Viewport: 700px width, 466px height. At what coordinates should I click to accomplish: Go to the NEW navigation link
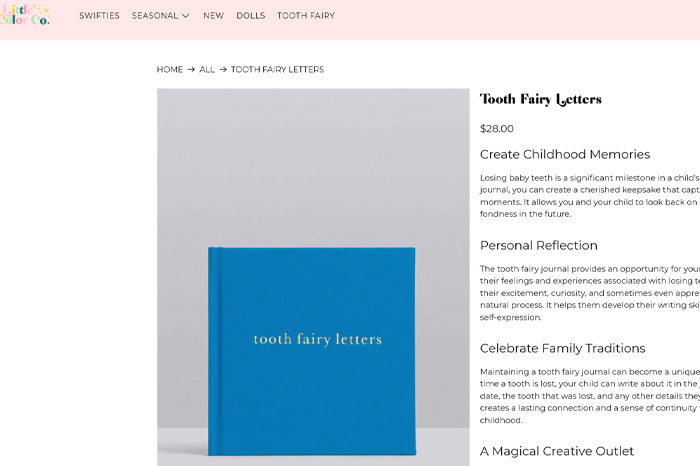pyautogui.click(x=213, y=16)
